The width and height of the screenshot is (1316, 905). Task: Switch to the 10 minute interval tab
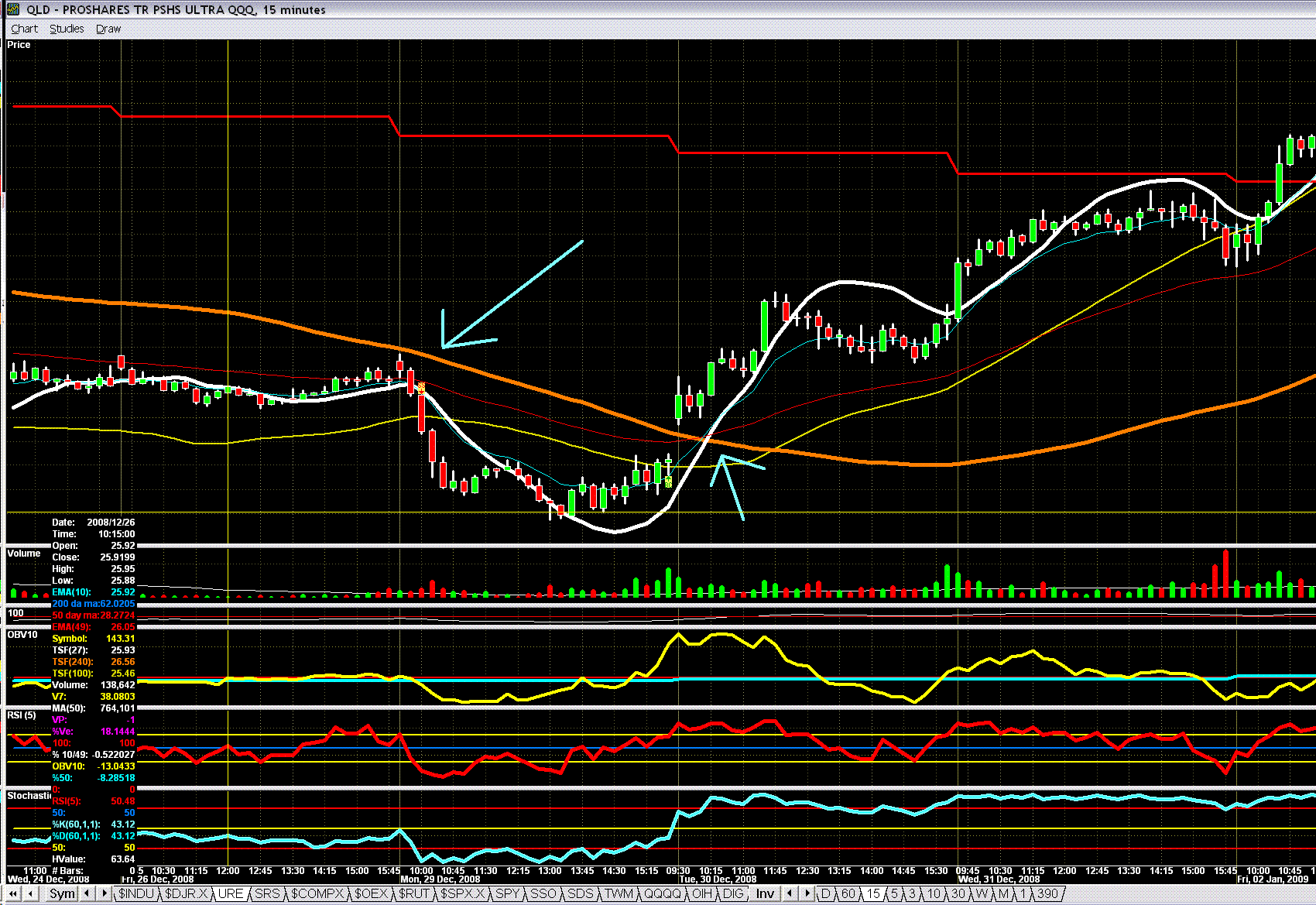coord(934,893)
